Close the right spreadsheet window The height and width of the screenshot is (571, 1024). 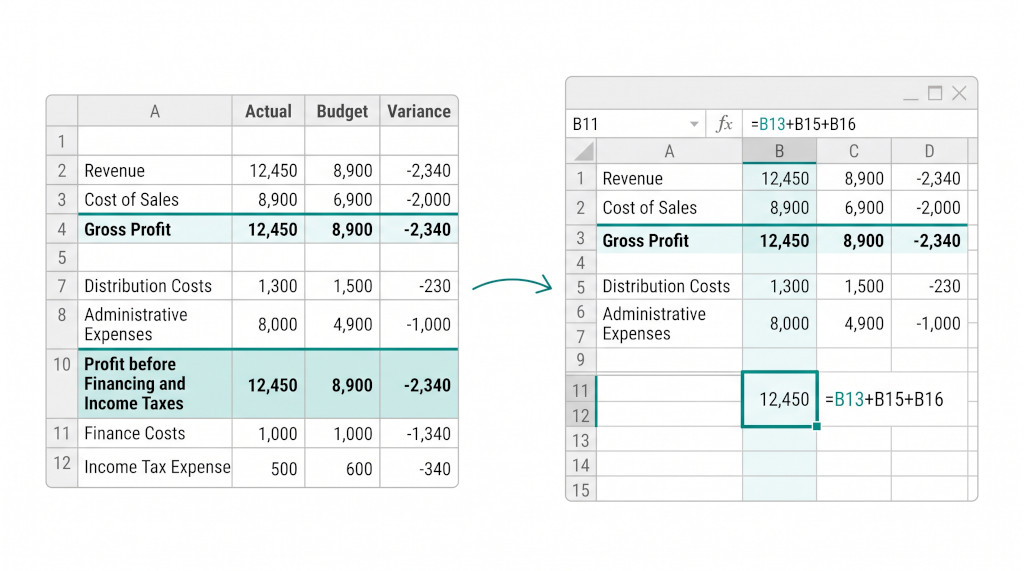coord(959,93)
